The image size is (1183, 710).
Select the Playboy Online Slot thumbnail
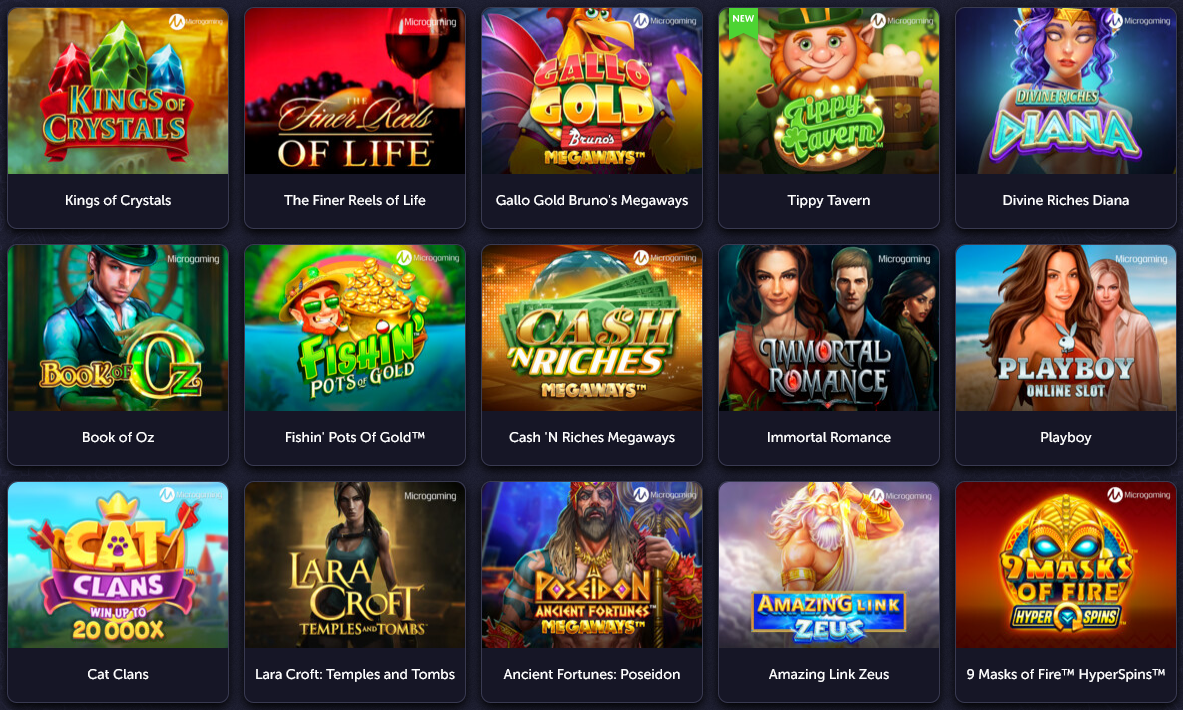click(x=1065, y=328)
